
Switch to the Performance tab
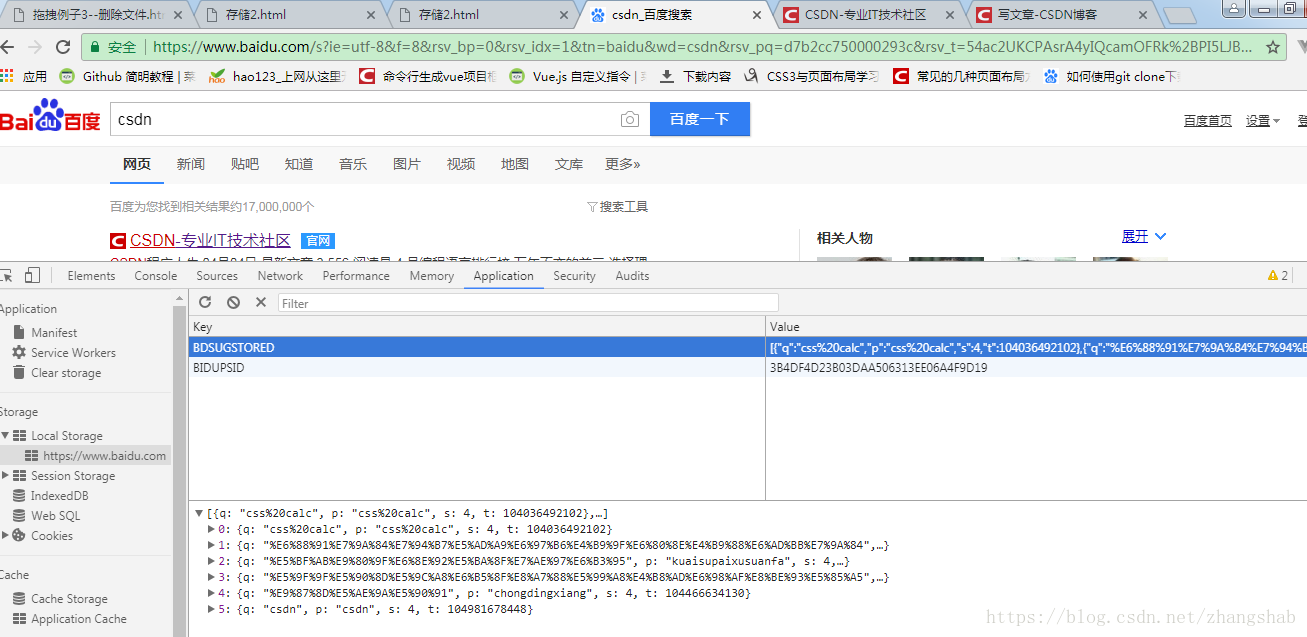click(x=356, y=276)
